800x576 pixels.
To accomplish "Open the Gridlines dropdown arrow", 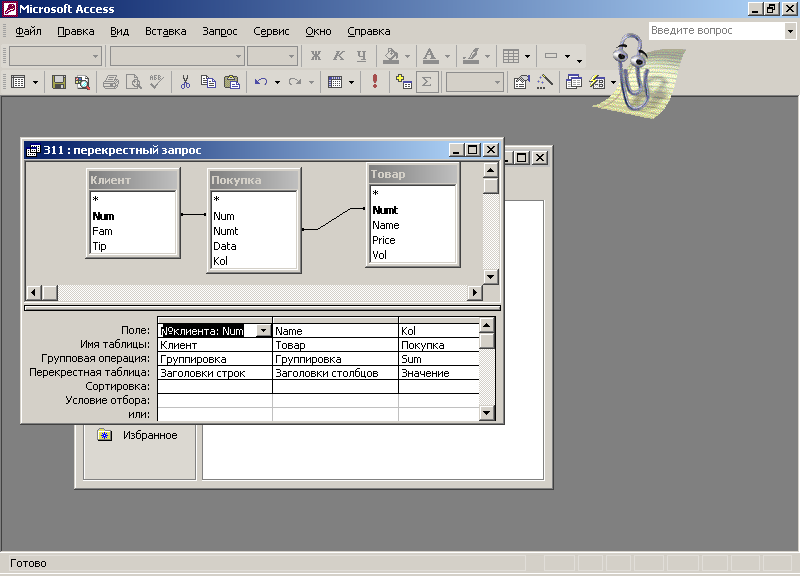I will (x=528, y=56).
